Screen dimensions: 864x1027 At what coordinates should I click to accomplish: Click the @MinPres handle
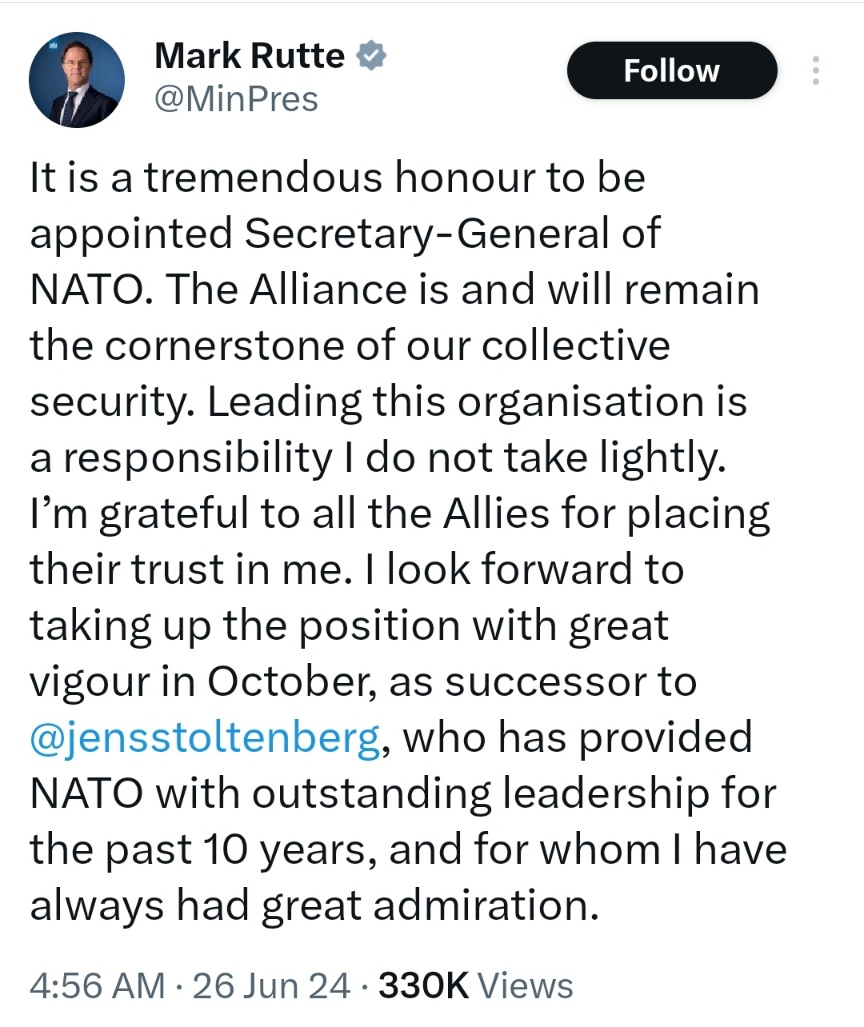coord(236,99)
